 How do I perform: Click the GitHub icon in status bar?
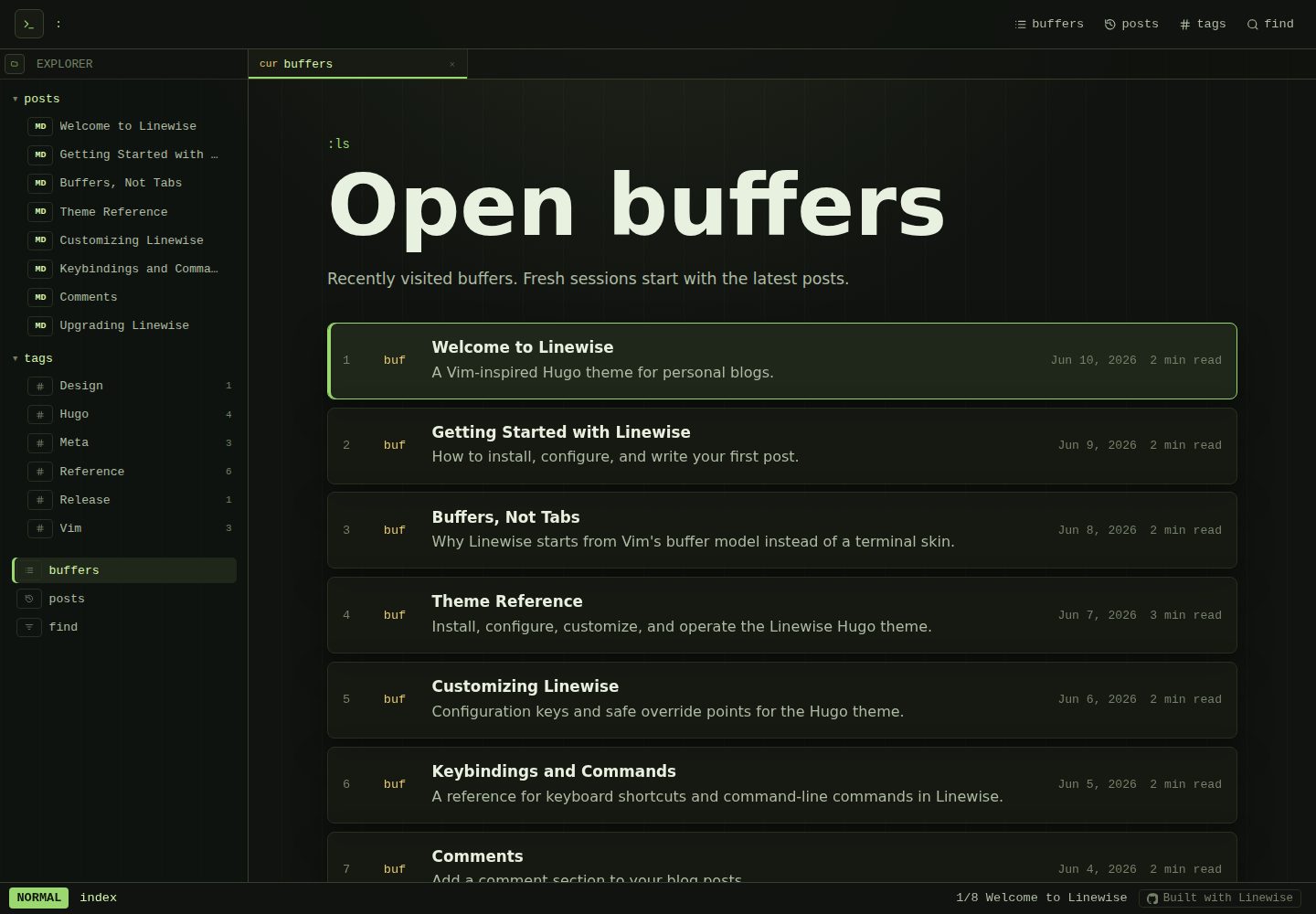click(x=1152, y=898)
